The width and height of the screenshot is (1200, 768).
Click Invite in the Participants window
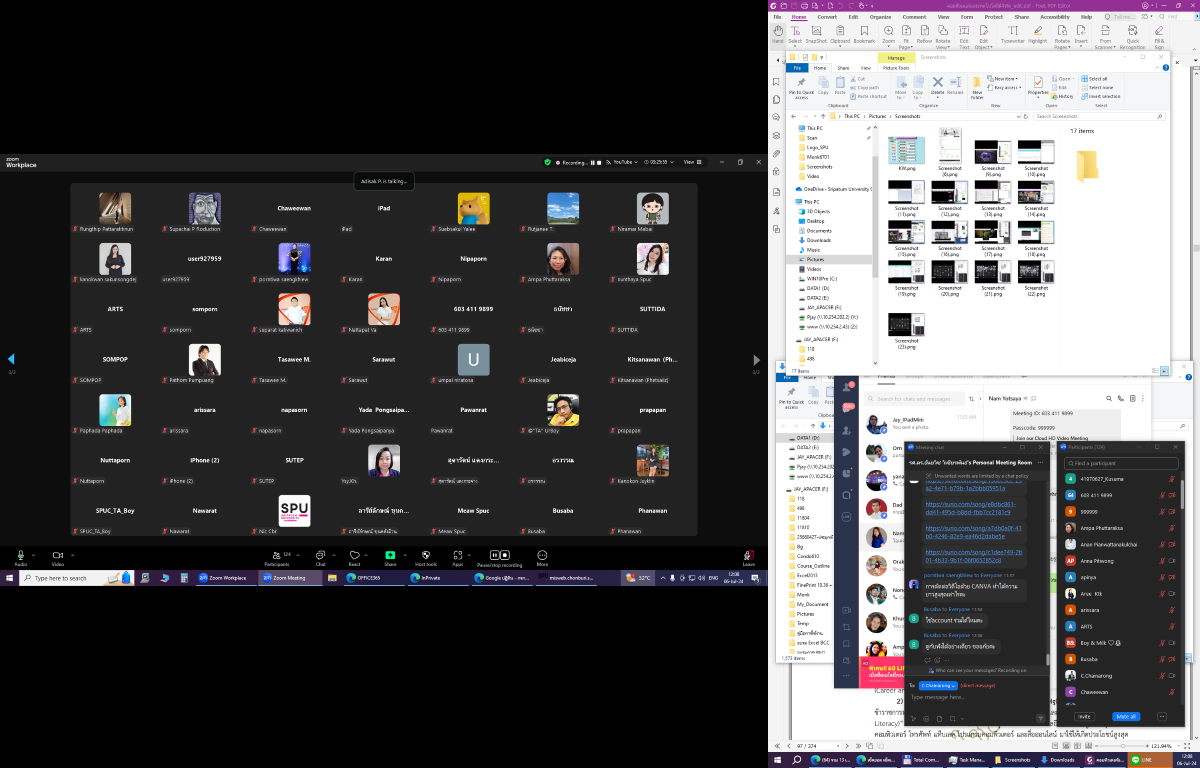pos(1083,716)
